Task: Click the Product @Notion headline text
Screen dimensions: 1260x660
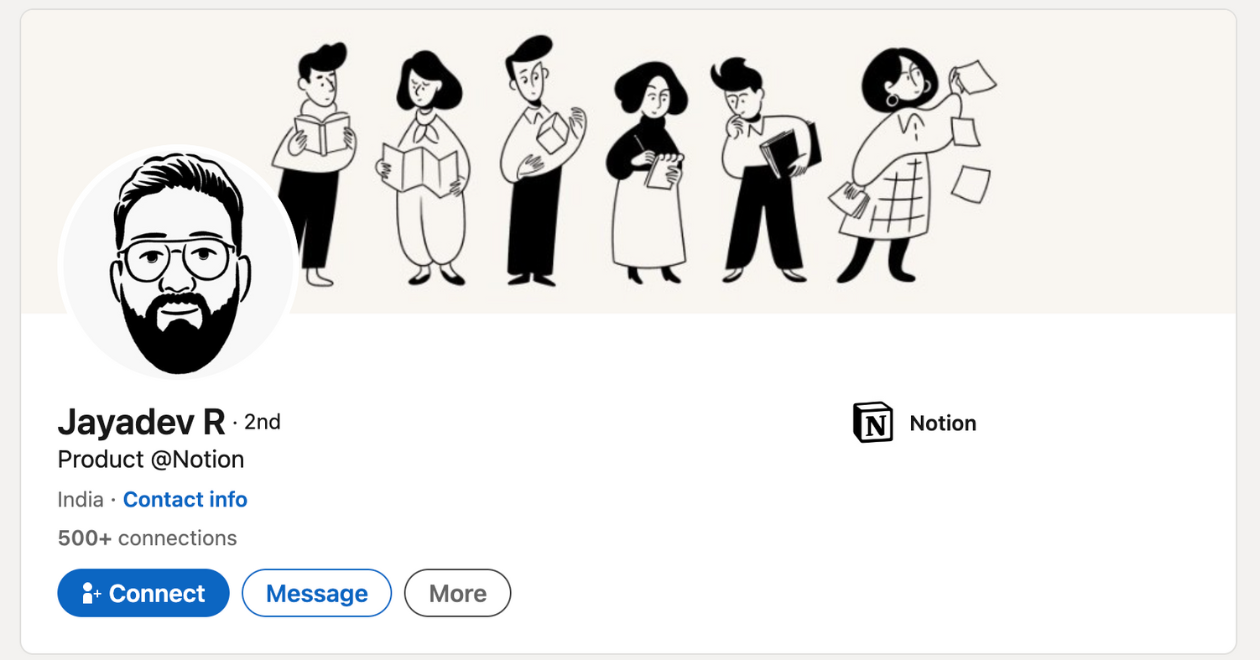Action: [151, 460]
